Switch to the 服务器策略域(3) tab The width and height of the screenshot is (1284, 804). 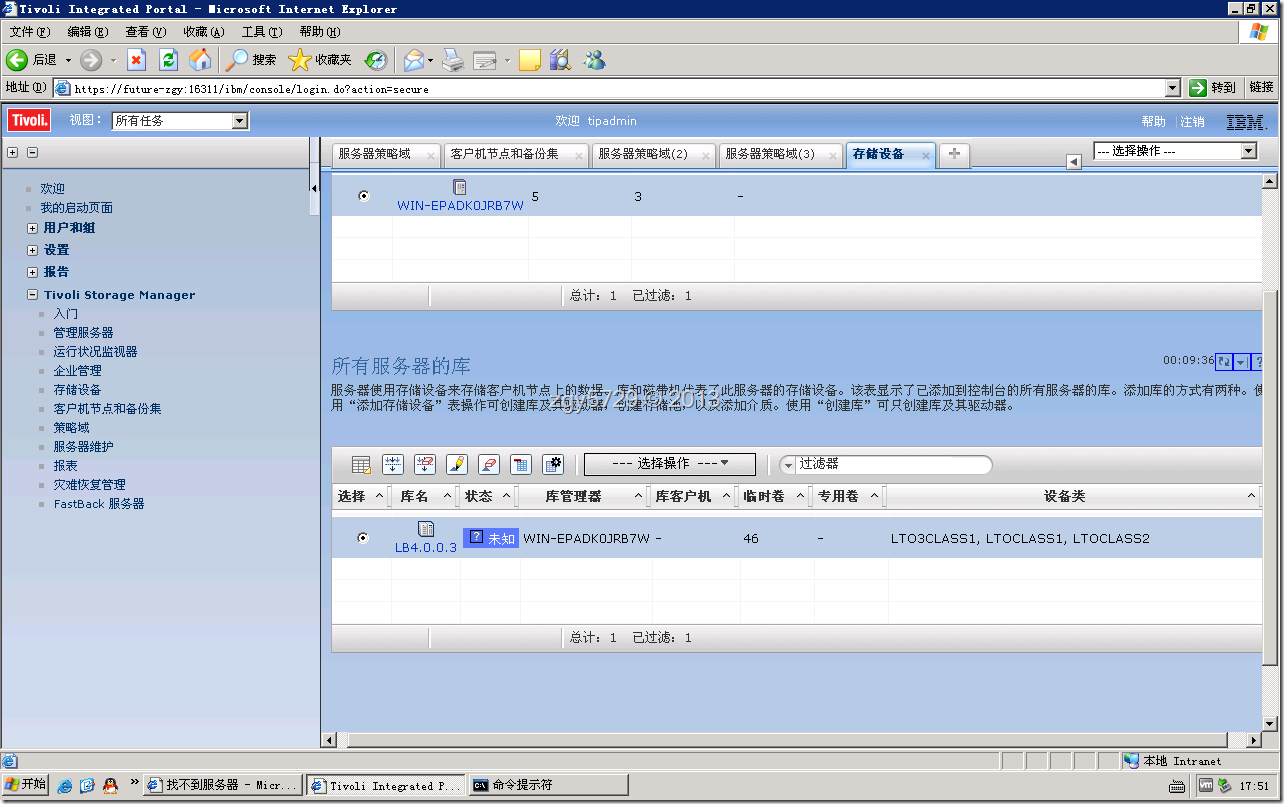[x=770, y=154]
